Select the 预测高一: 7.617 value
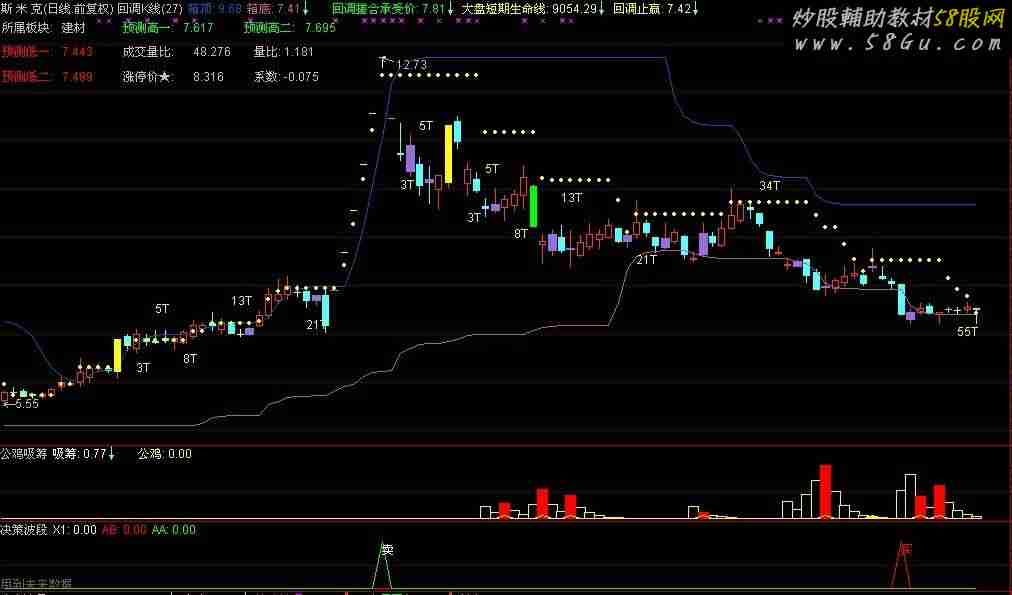The height and width of the screenshot is (595, 1012). pyautogui.click(x=168, y=28)
